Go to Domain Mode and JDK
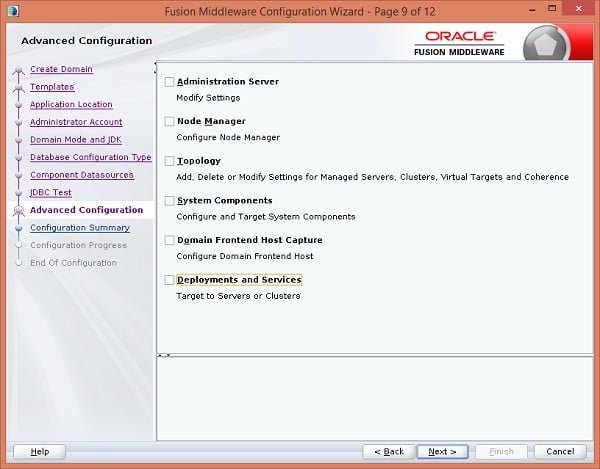The height and width of the screenshot is (469, 600). click(x=76, y=140)
